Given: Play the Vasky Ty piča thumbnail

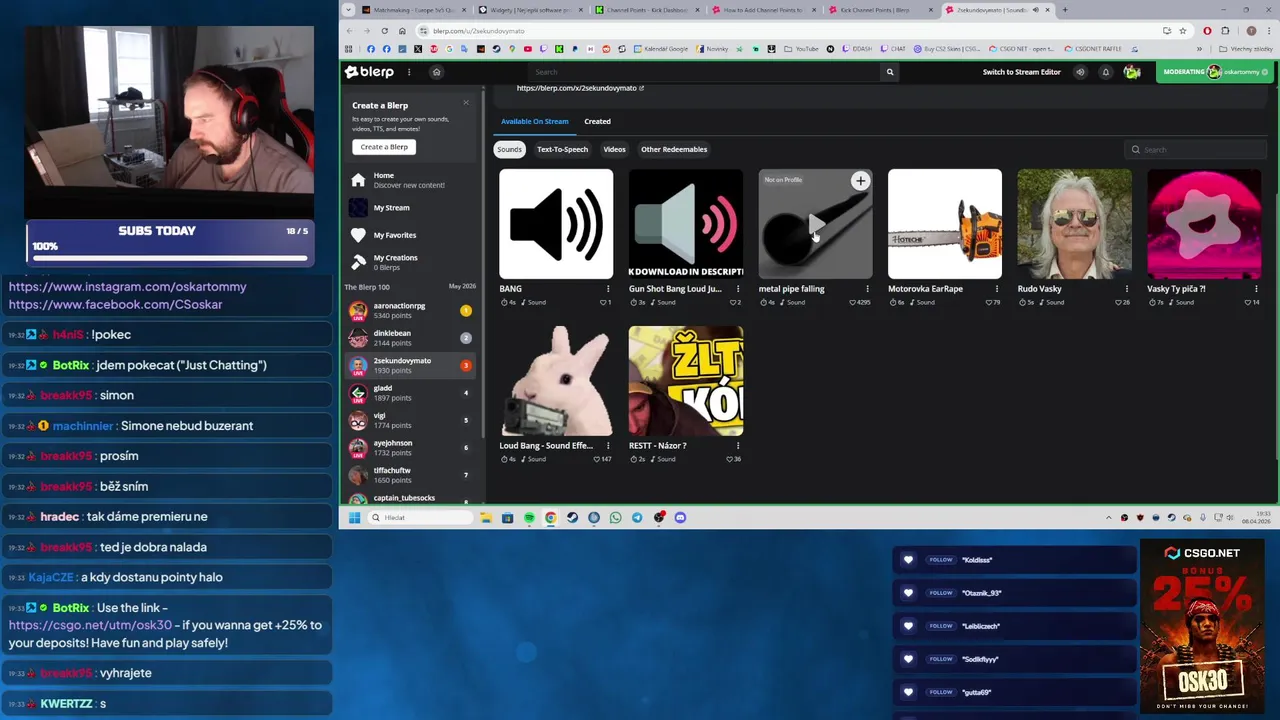Looking at the screenshot, I should coord(1204,224).
